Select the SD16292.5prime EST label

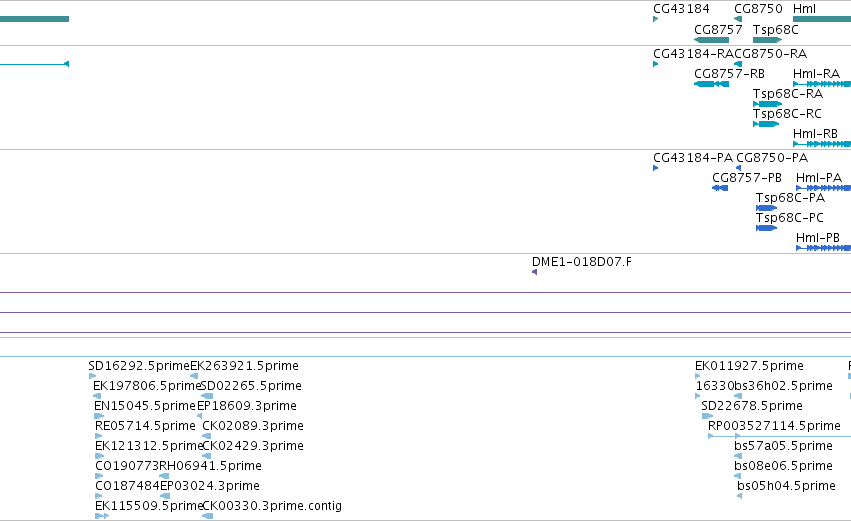coord(139,366)
